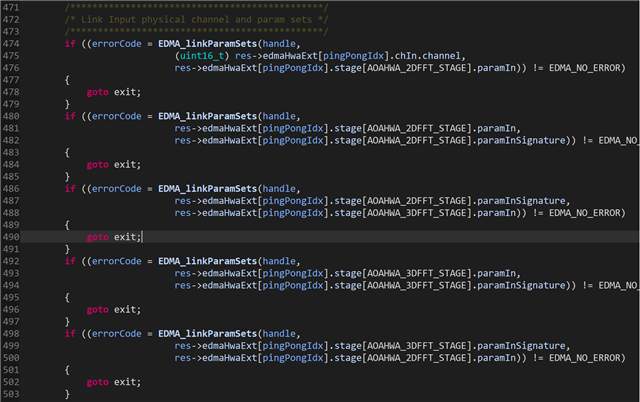The height and width of the screenshot is (402, 640).
Task: Click paramIn on line 481
Action: click(x=496, y=129)
